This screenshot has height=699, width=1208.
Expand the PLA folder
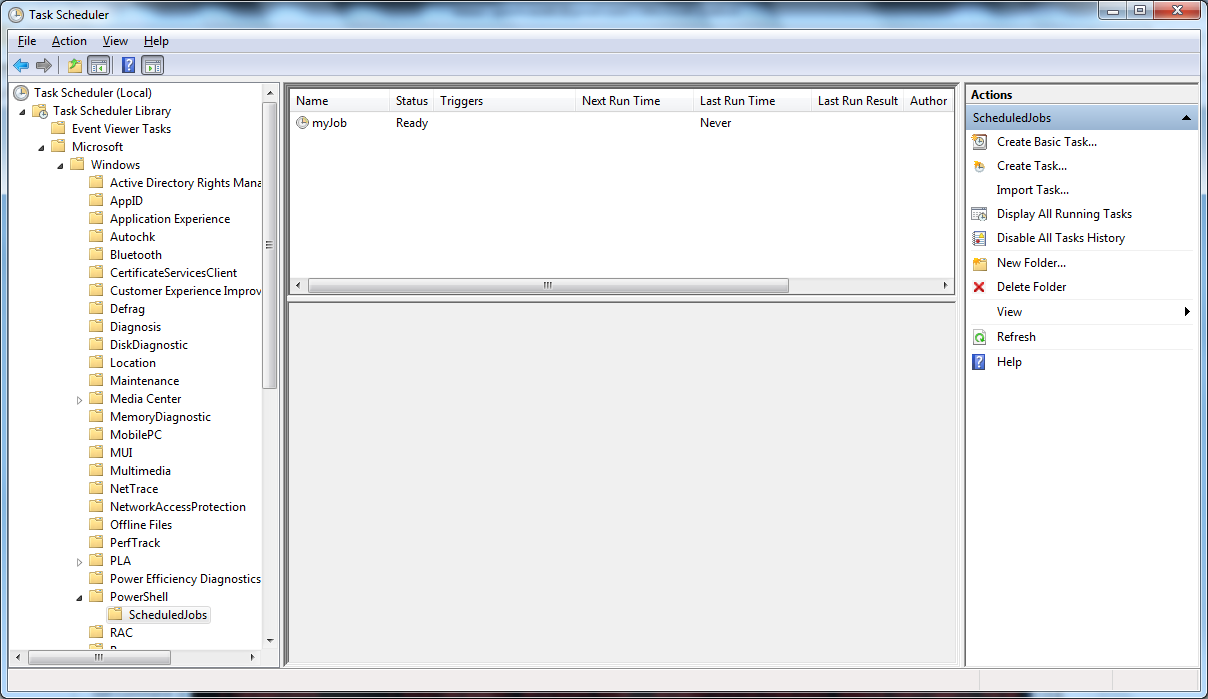pos(80,561)
